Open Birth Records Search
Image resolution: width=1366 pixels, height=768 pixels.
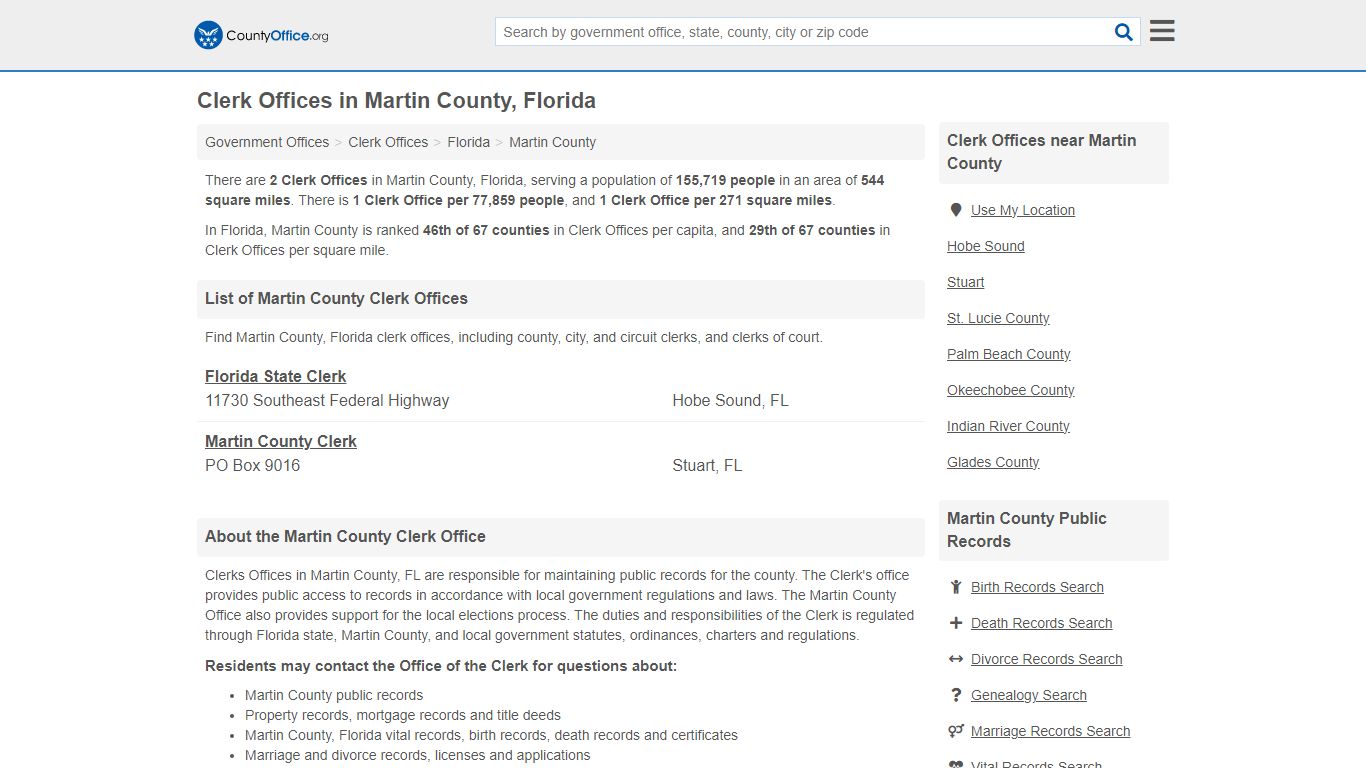1037,587
